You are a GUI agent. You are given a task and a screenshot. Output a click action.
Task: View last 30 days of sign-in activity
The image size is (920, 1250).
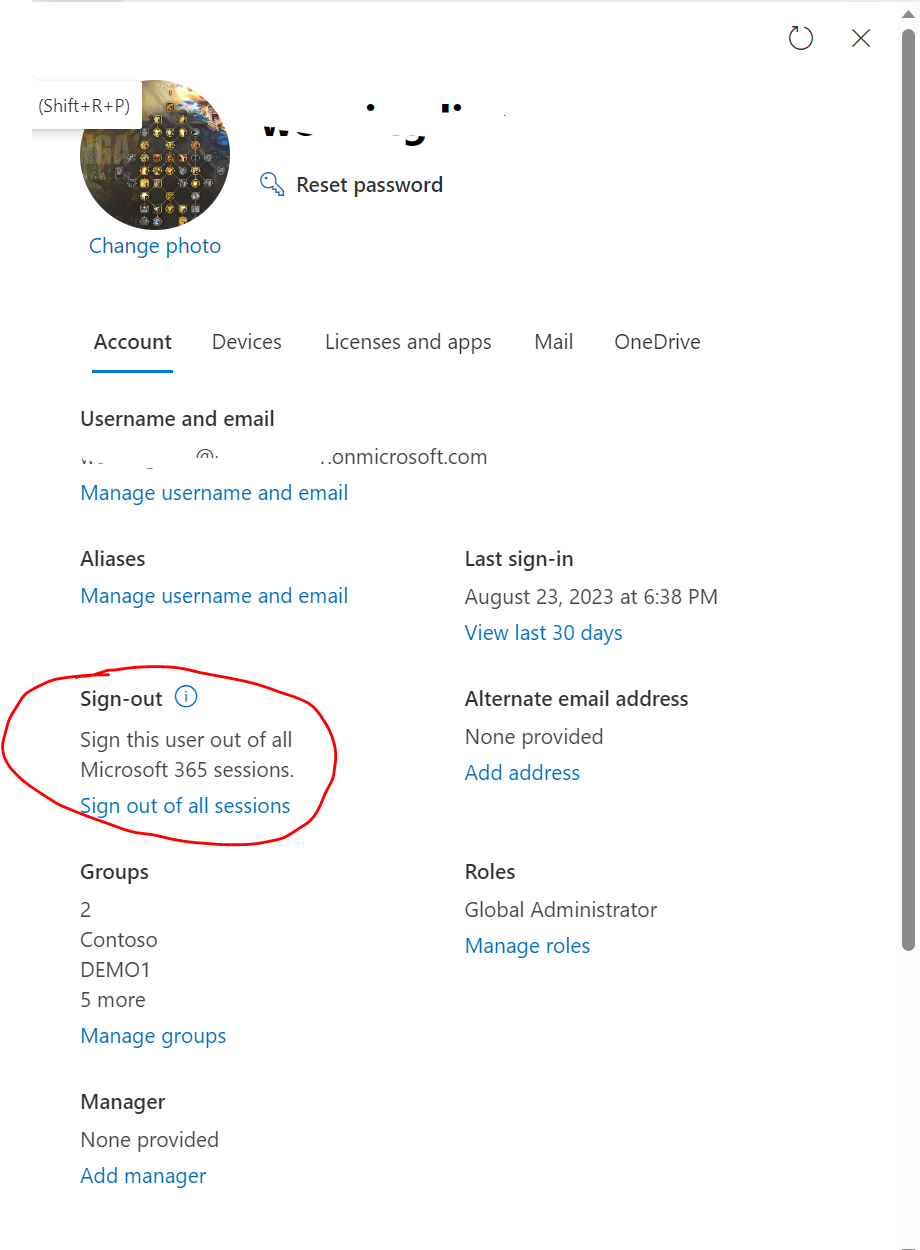(543, 632)
